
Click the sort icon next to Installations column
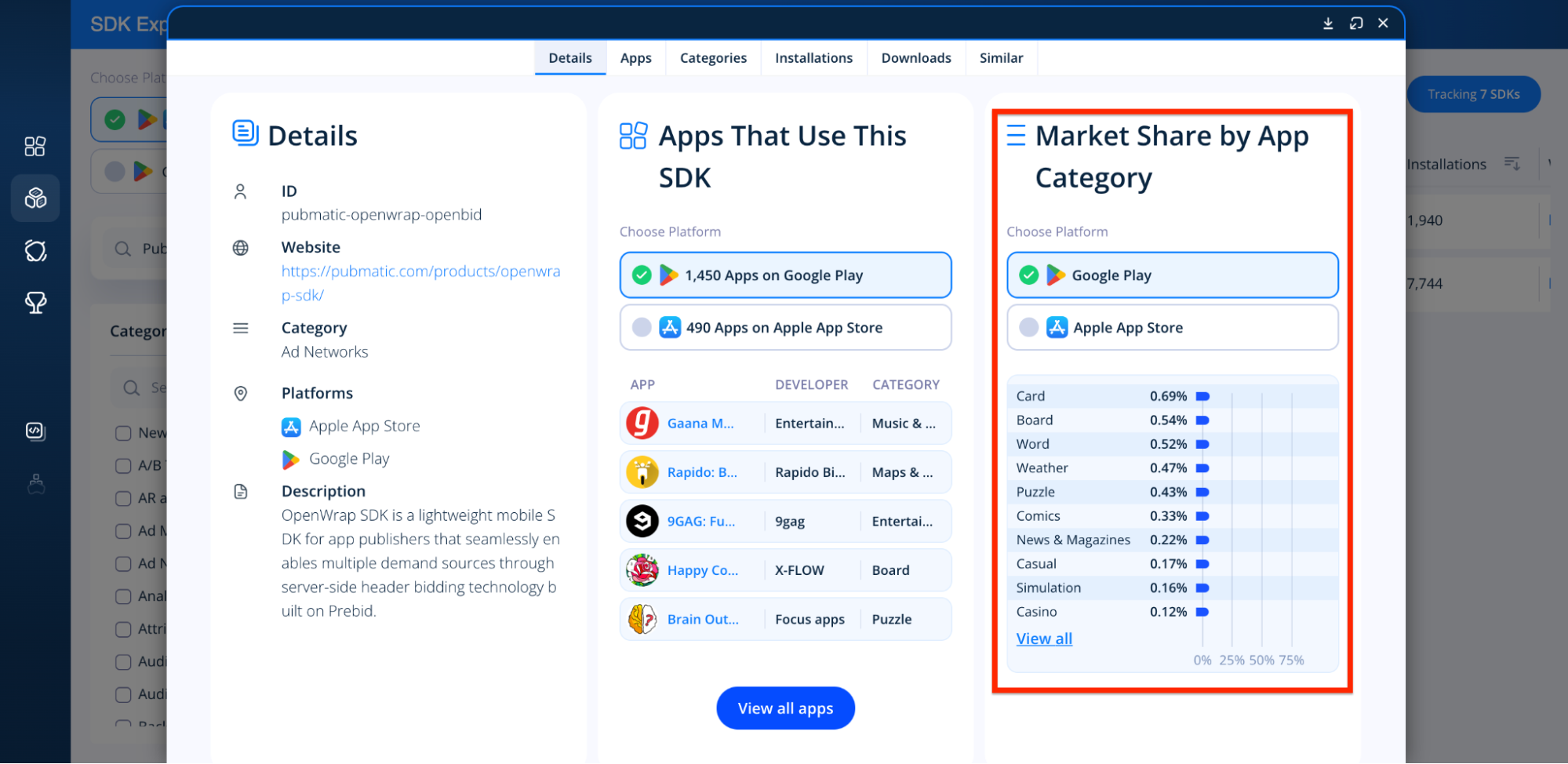[x=1512, y=163]
